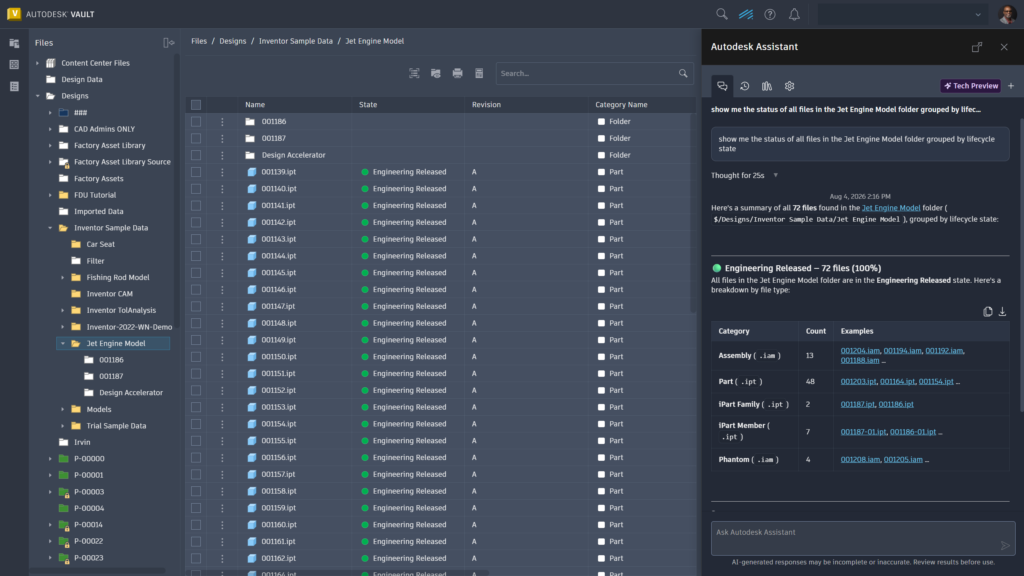Select Design Accelerator subfolder in tree

(131, 392)
